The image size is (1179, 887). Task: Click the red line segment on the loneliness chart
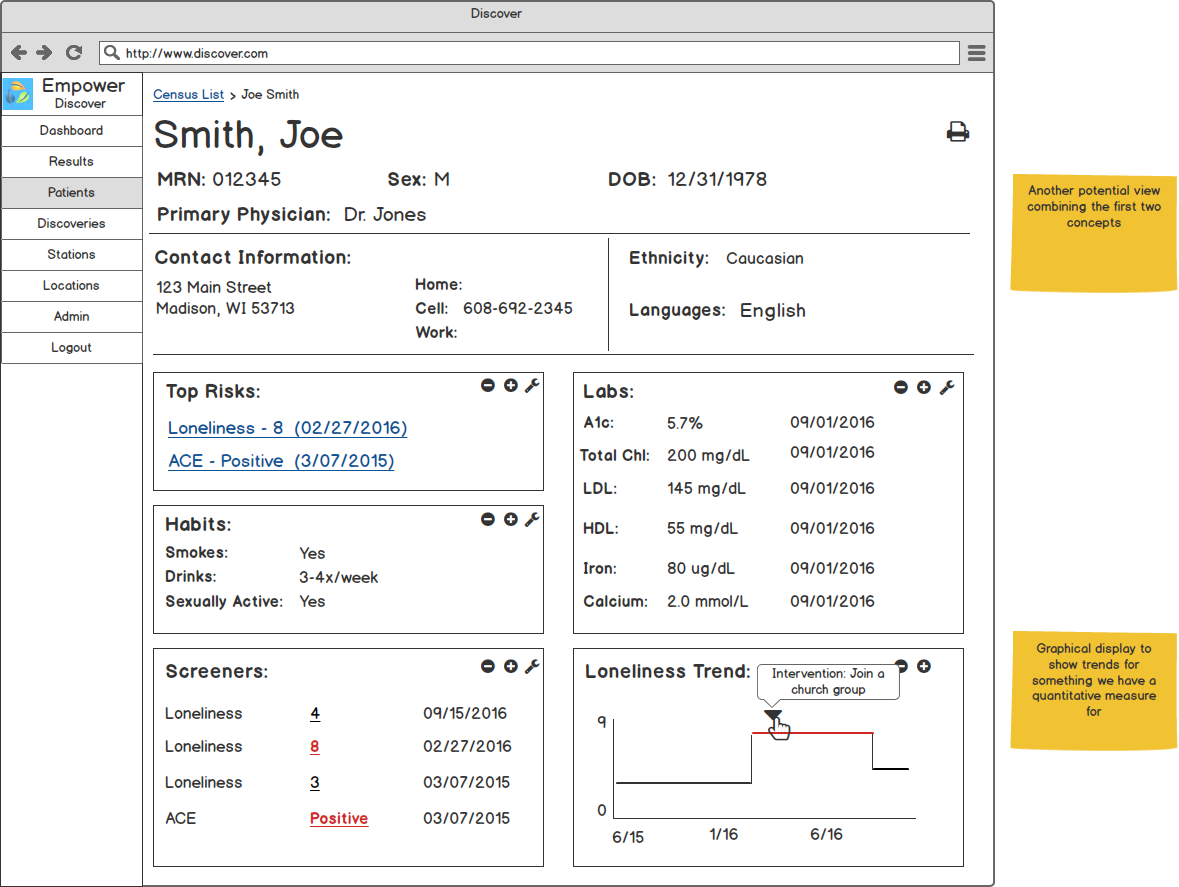click(812, 733)
